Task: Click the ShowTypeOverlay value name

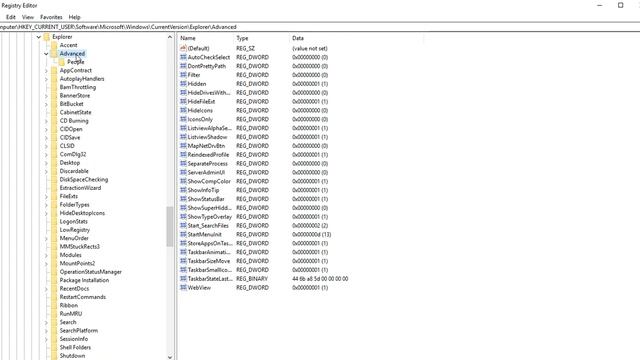Action: pyautogui.click(x=209, y=217)
